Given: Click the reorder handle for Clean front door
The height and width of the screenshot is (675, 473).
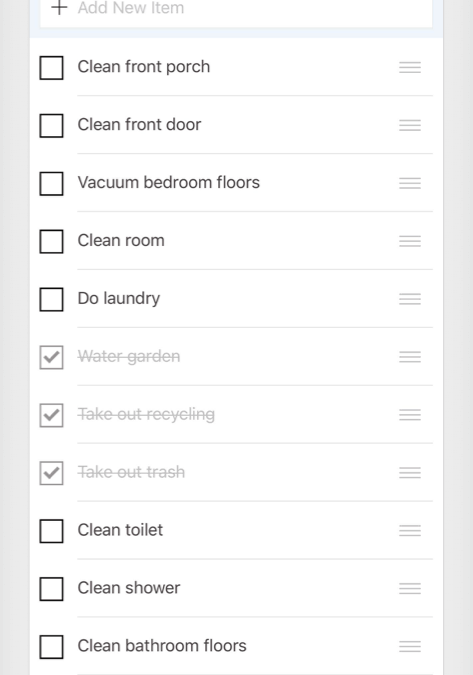Looking at the screenshot, I should 410,125.
